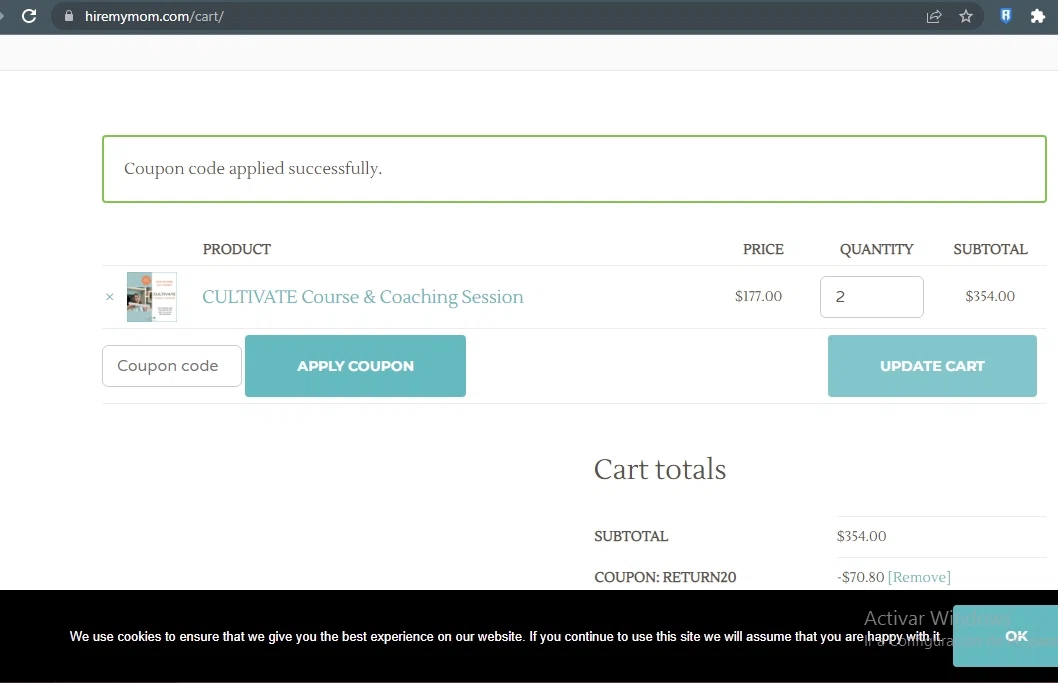Share this page using the share icon
Viewport: 1058px width, 683px height.
tap(934, 16)
